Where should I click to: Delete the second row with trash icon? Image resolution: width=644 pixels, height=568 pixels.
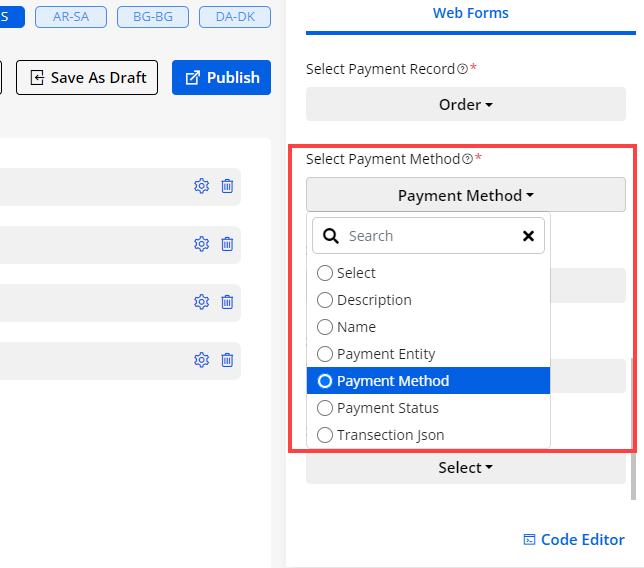click(x=227, y=244)
